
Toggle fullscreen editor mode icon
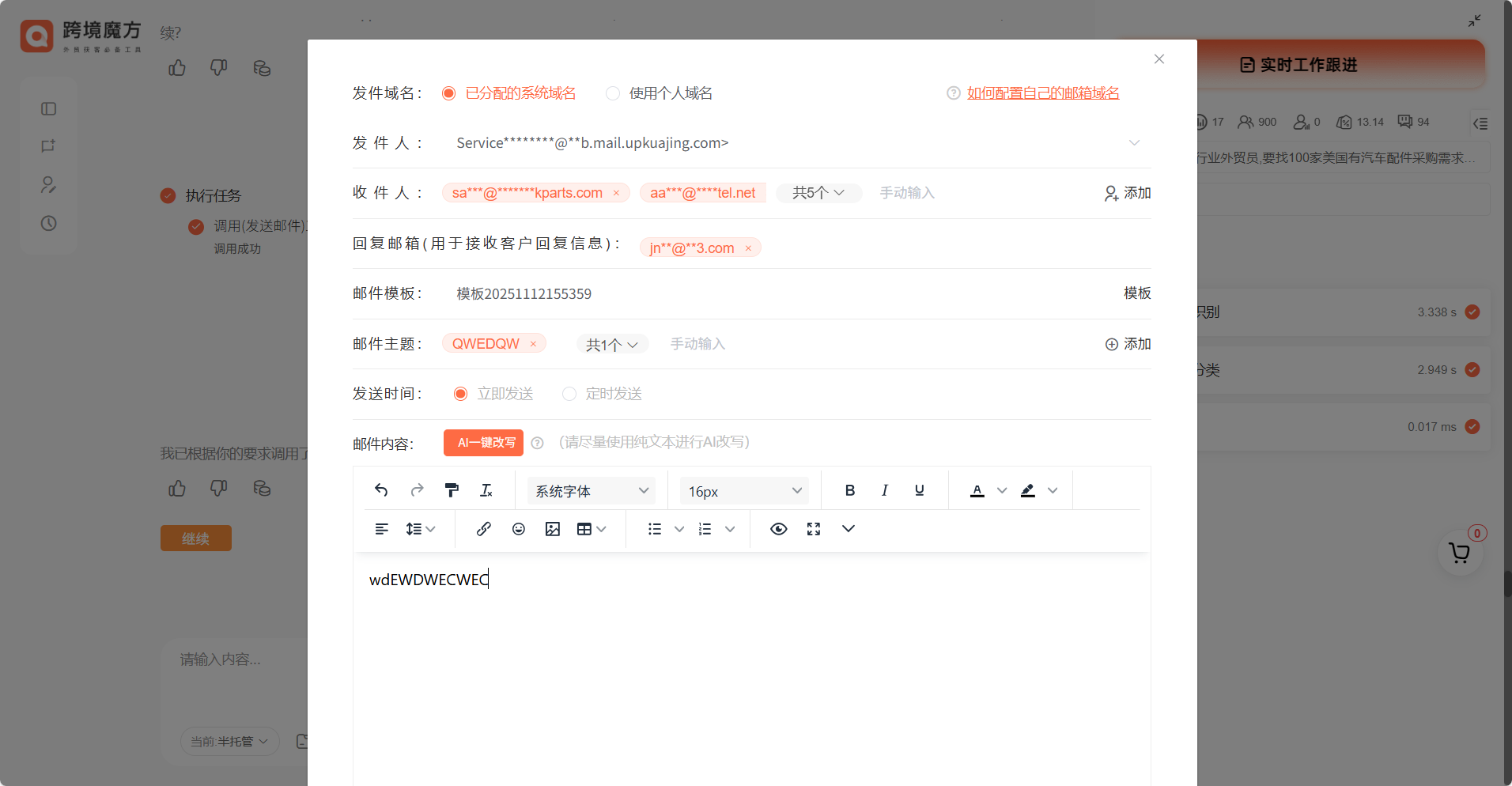(814, 529)
